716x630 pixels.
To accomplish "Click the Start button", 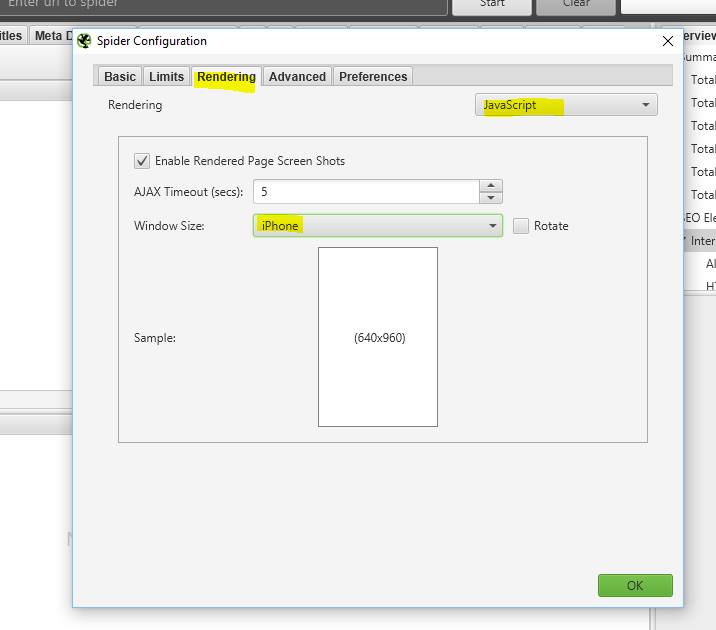I will [x=492, y=4].
